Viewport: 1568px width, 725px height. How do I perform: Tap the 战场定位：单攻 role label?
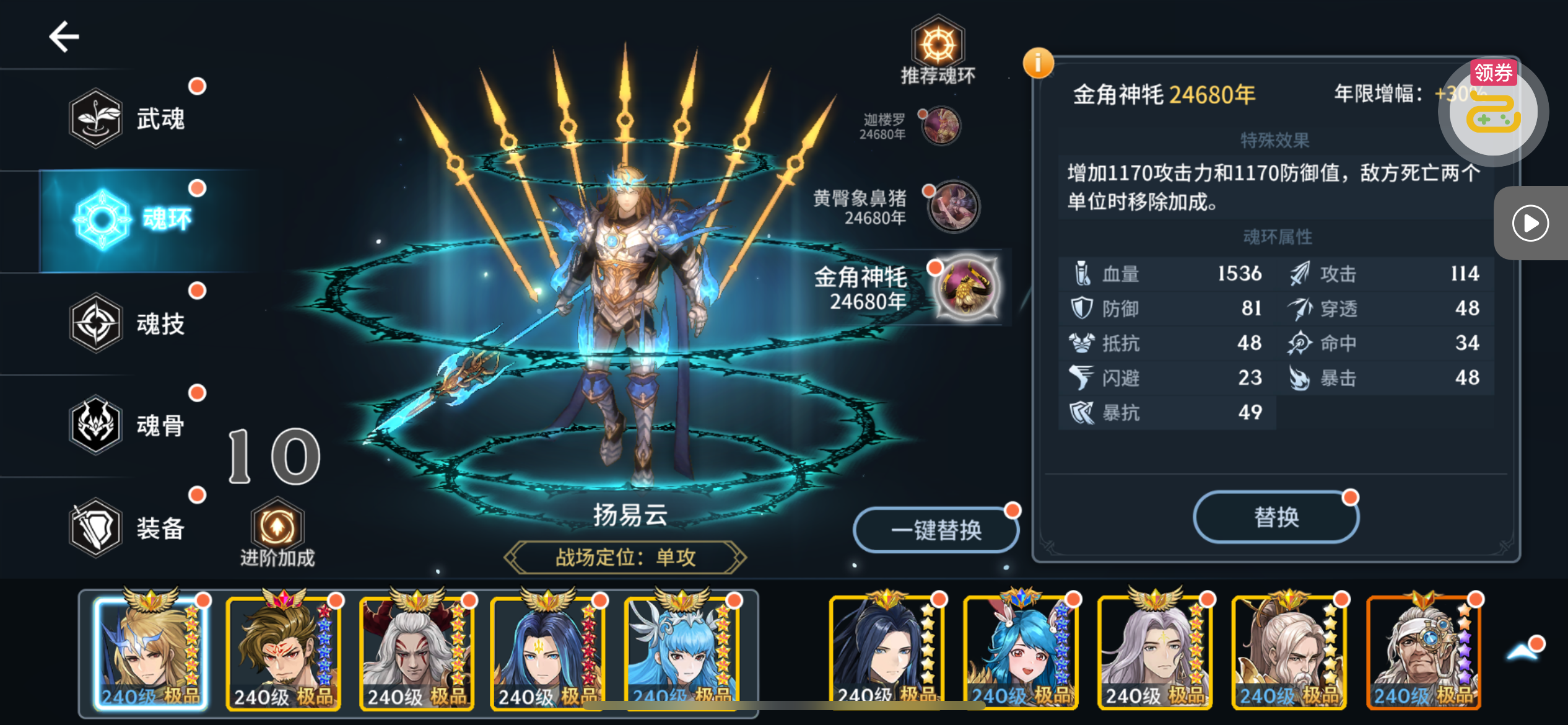[625, 557]
